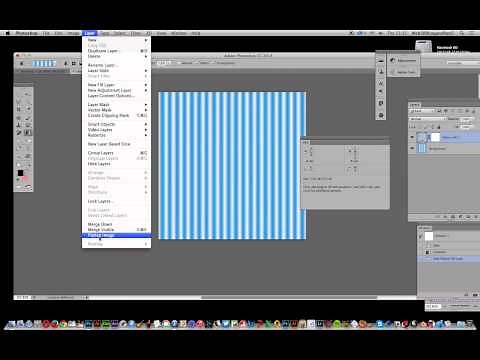Expand the New Adjustment Layer submenu
This screenshot has height=360, width=480.
pos(116,90)
